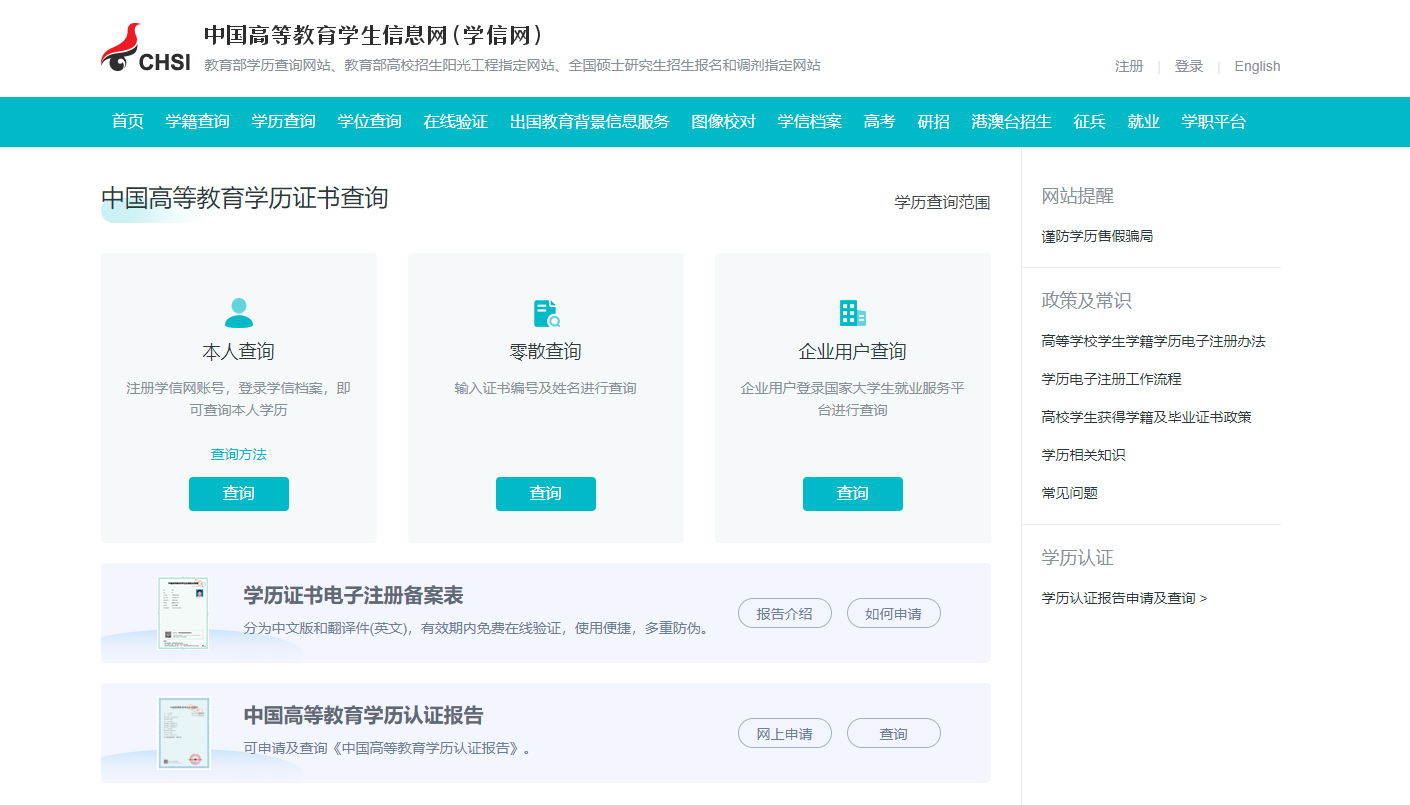Screen dimensions: 1410x805
Task: Open the 学历认证报告 certificate thumbnail
Action: click(183, 733)
